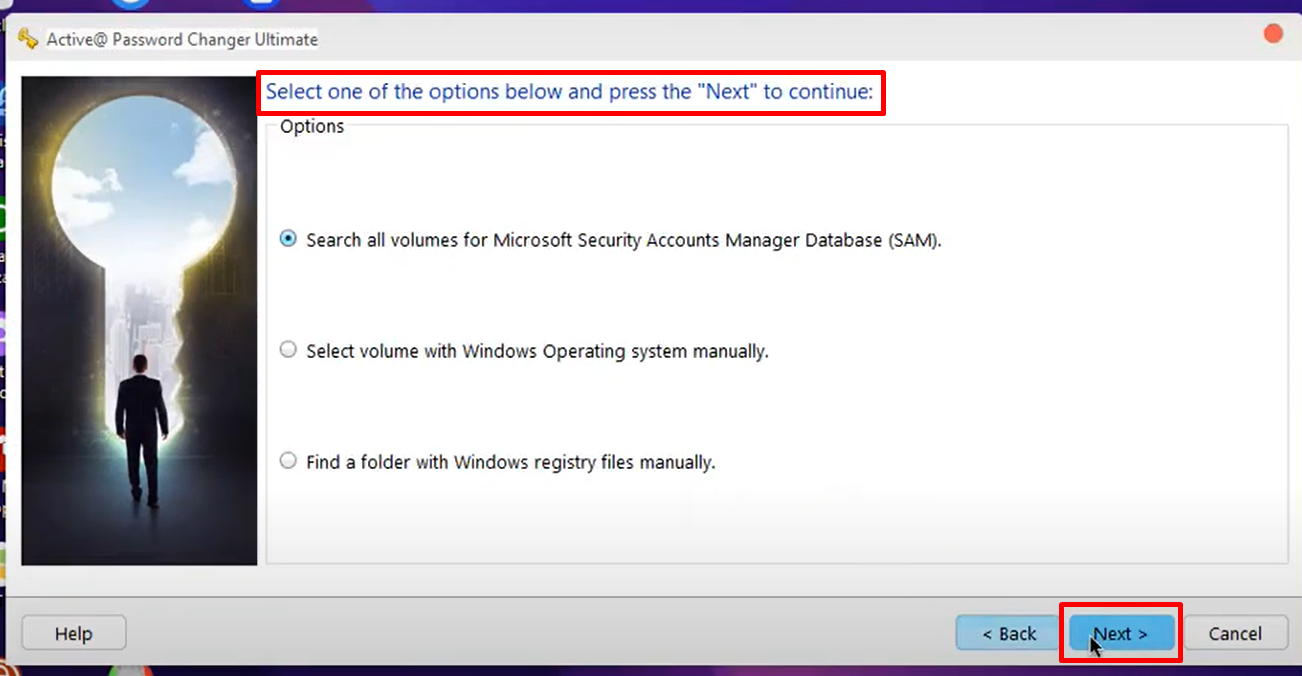Click the 'Select volume with Windows Operating system manually' text

tap(537, 351)
